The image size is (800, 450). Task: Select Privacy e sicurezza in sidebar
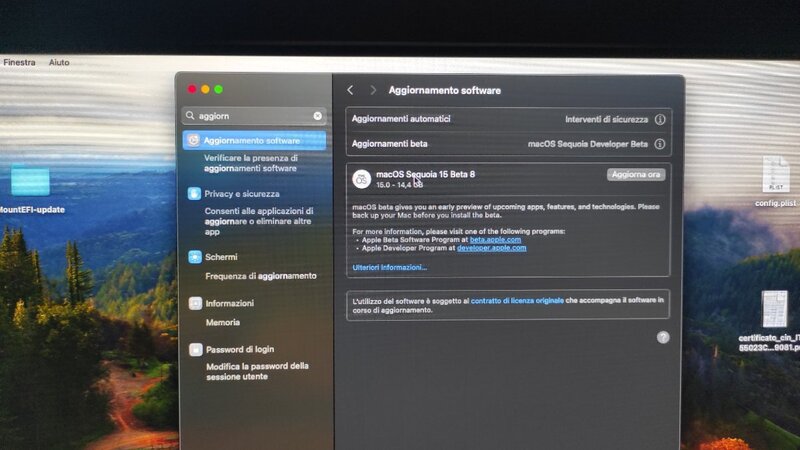click(242, 194)
